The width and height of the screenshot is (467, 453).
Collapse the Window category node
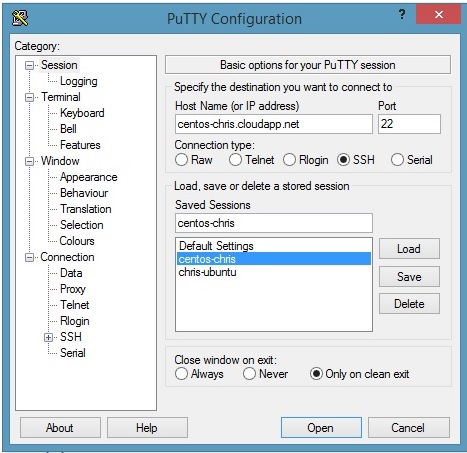click(30, 161)
